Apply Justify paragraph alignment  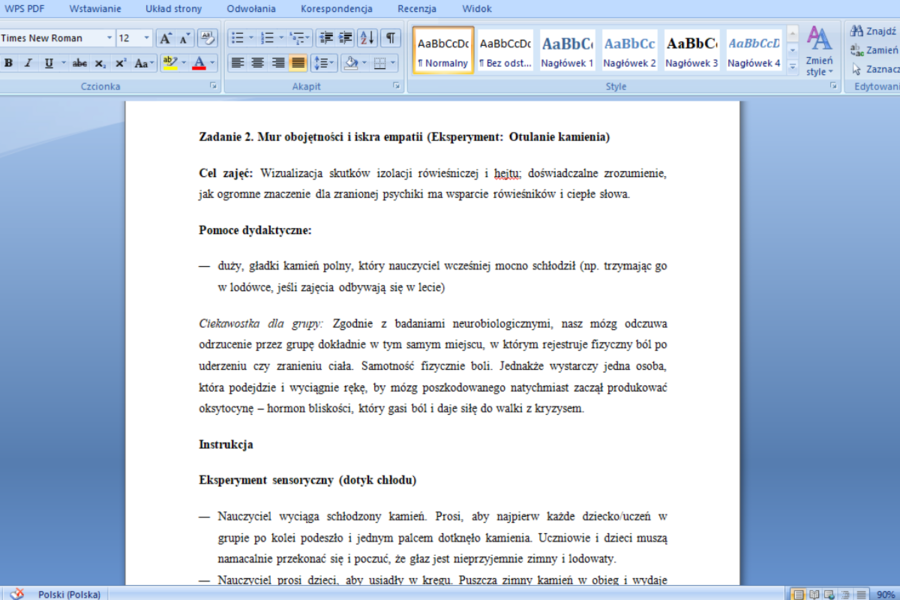[298, 63]
